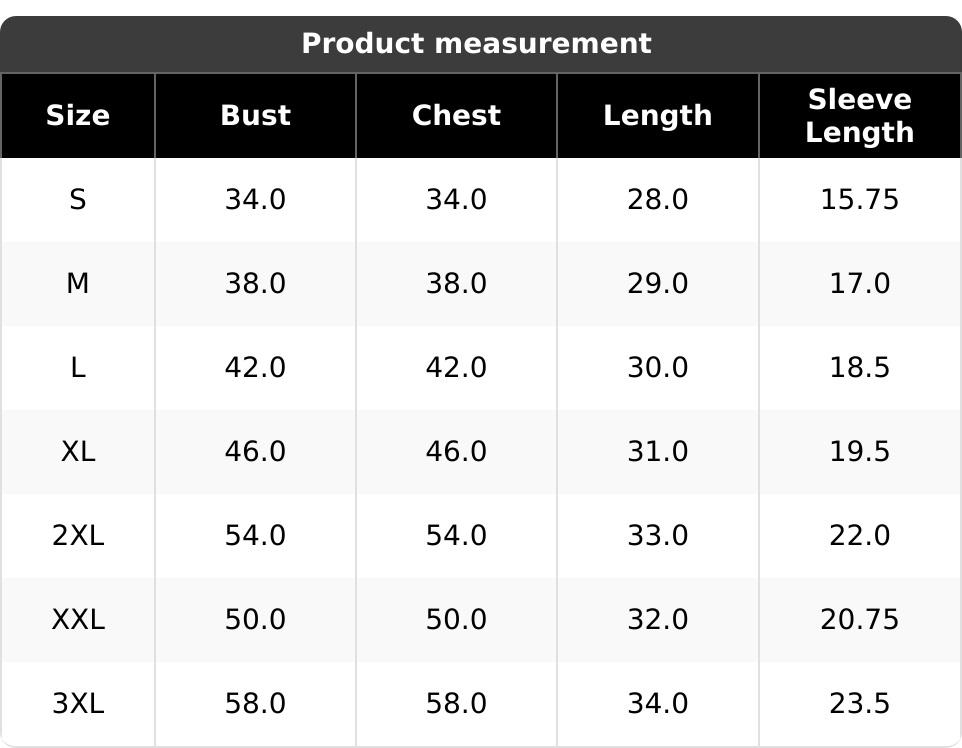Viewport: 962px width, 748px height.
Task: Click the 3XL size row label
Action: (x=78, y=704)
